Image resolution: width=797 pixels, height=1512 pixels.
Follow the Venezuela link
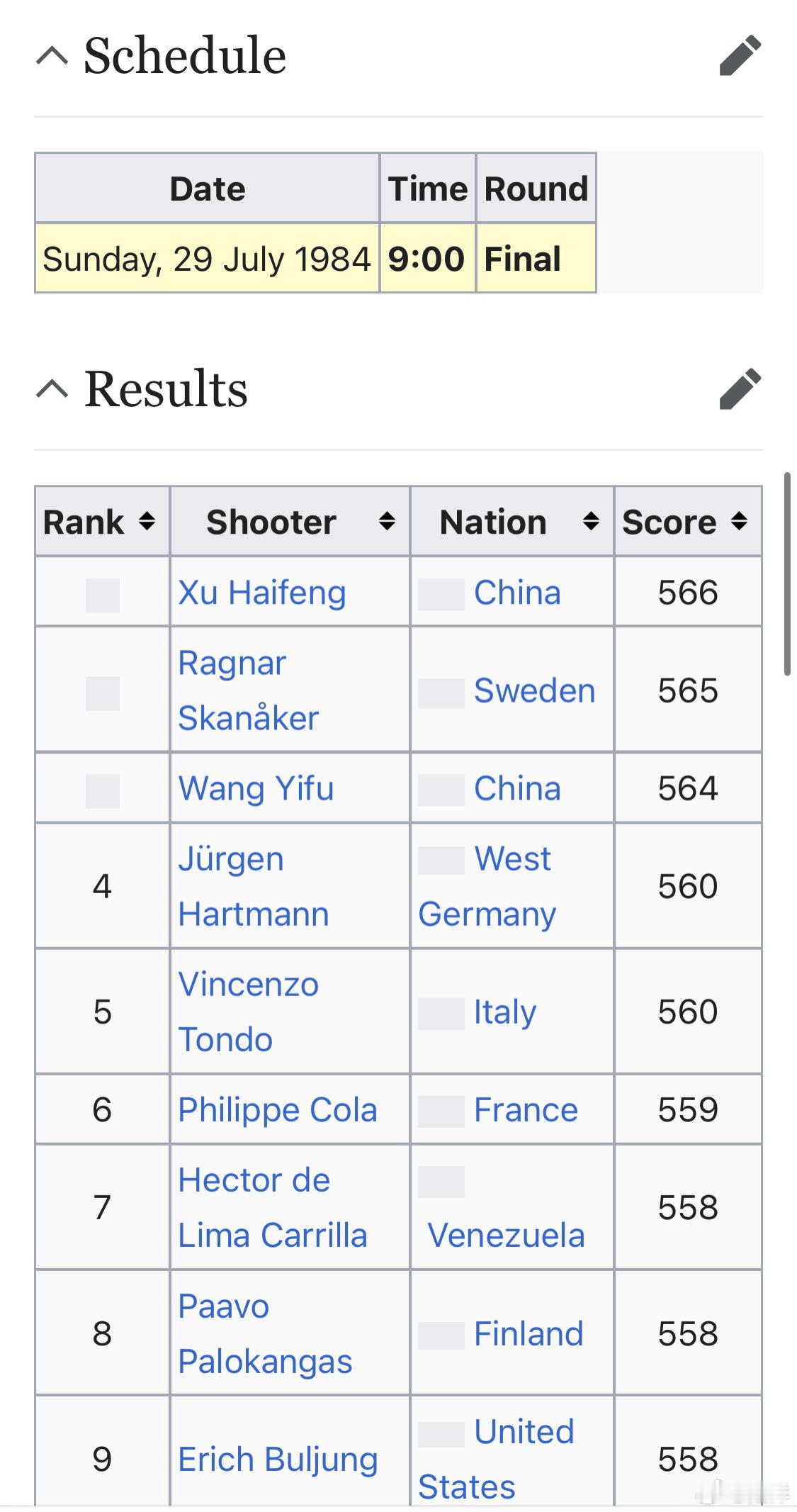[507, 1236]
